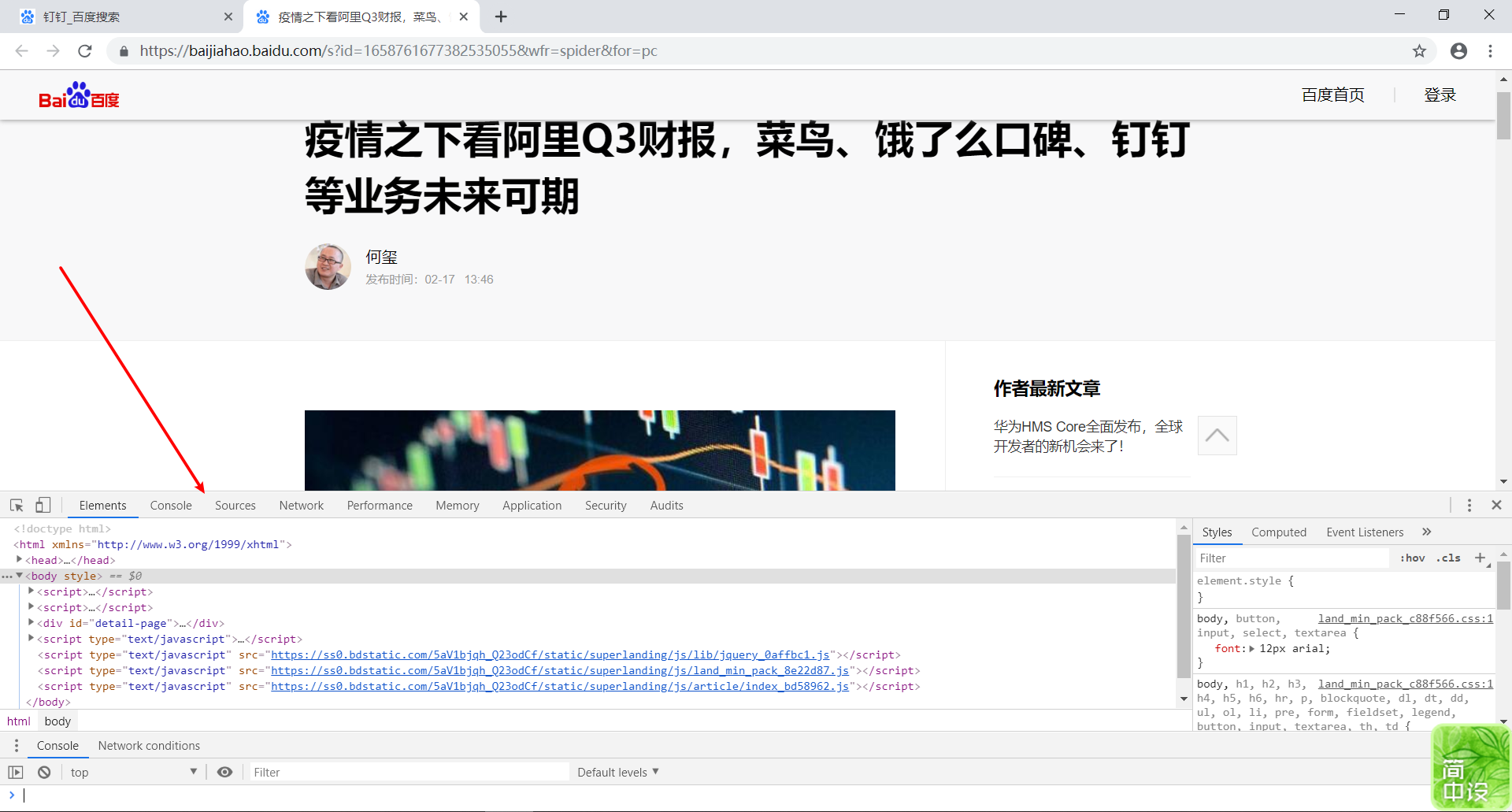Open the land_min_pack_8e22d87.js script link
This screenshot has height=812, width=1512.
tap(560, 670)
